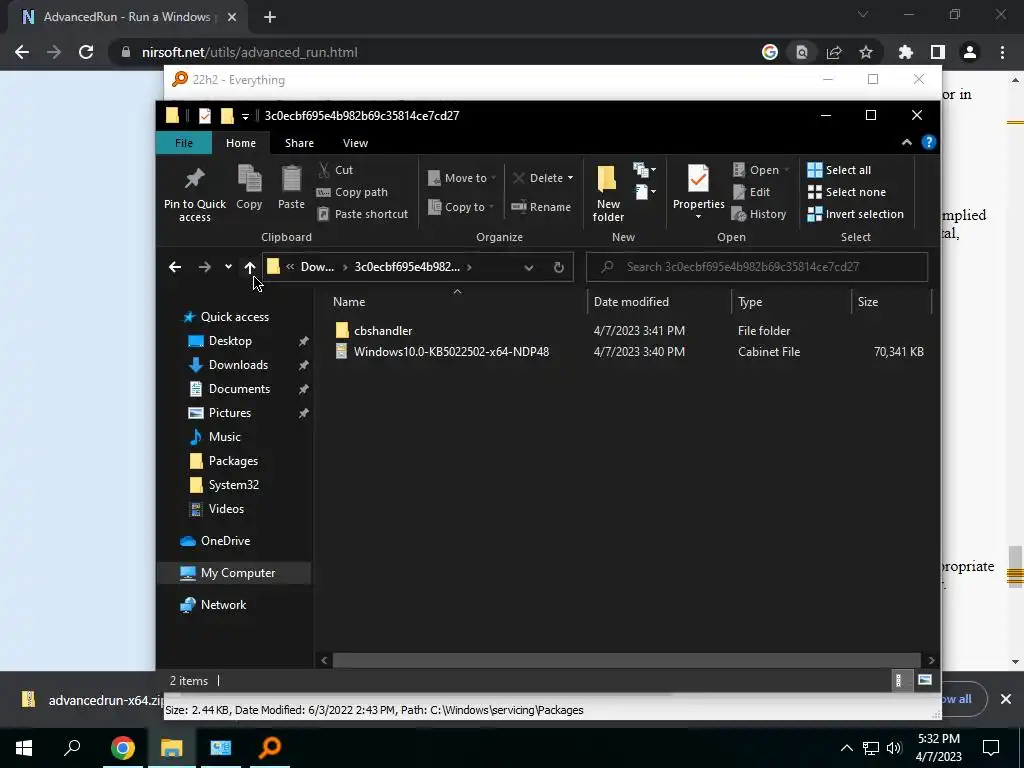
Task: Select the cbshandler folder
Action: click(383, 331)
